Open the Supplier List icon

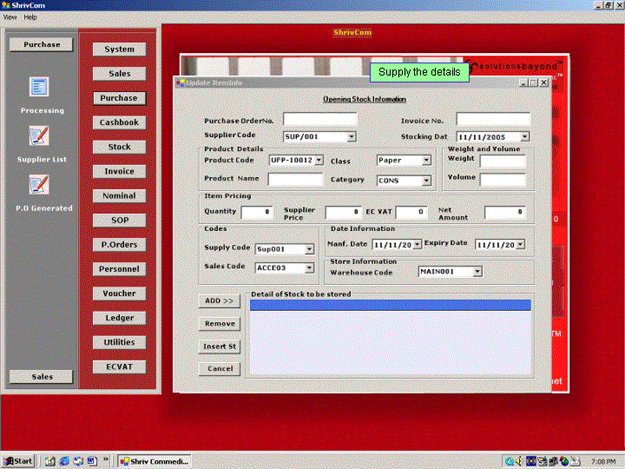pyautogui.click(x=39, y=135)
